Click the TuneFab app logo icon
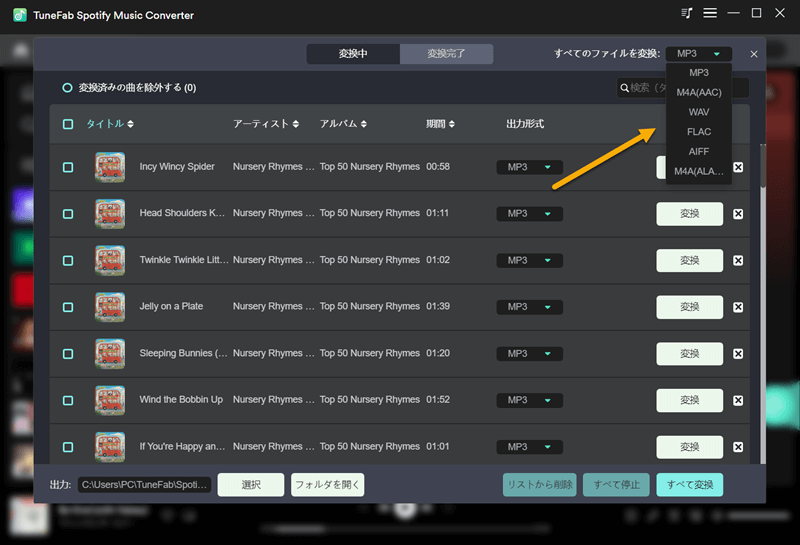The width and height of the screenshot is (800, 545). 20,15
